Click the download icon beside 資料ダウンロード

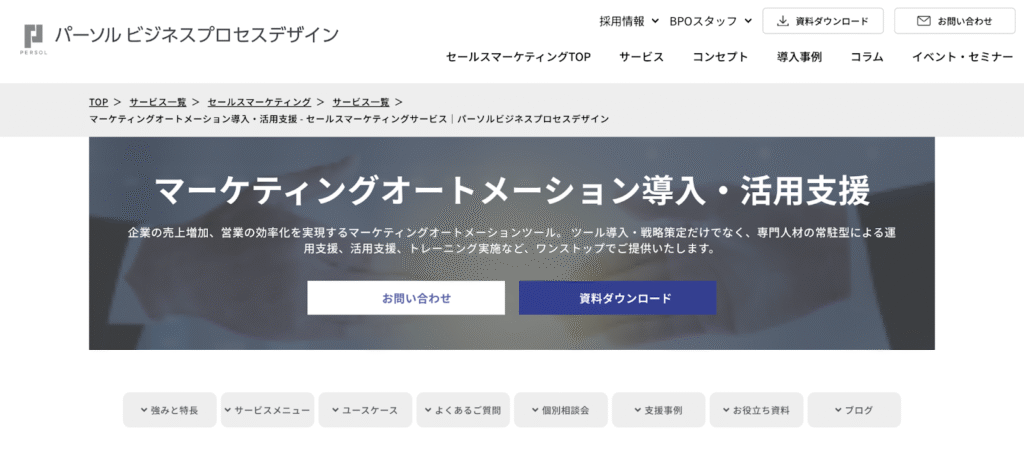(782, 21)
